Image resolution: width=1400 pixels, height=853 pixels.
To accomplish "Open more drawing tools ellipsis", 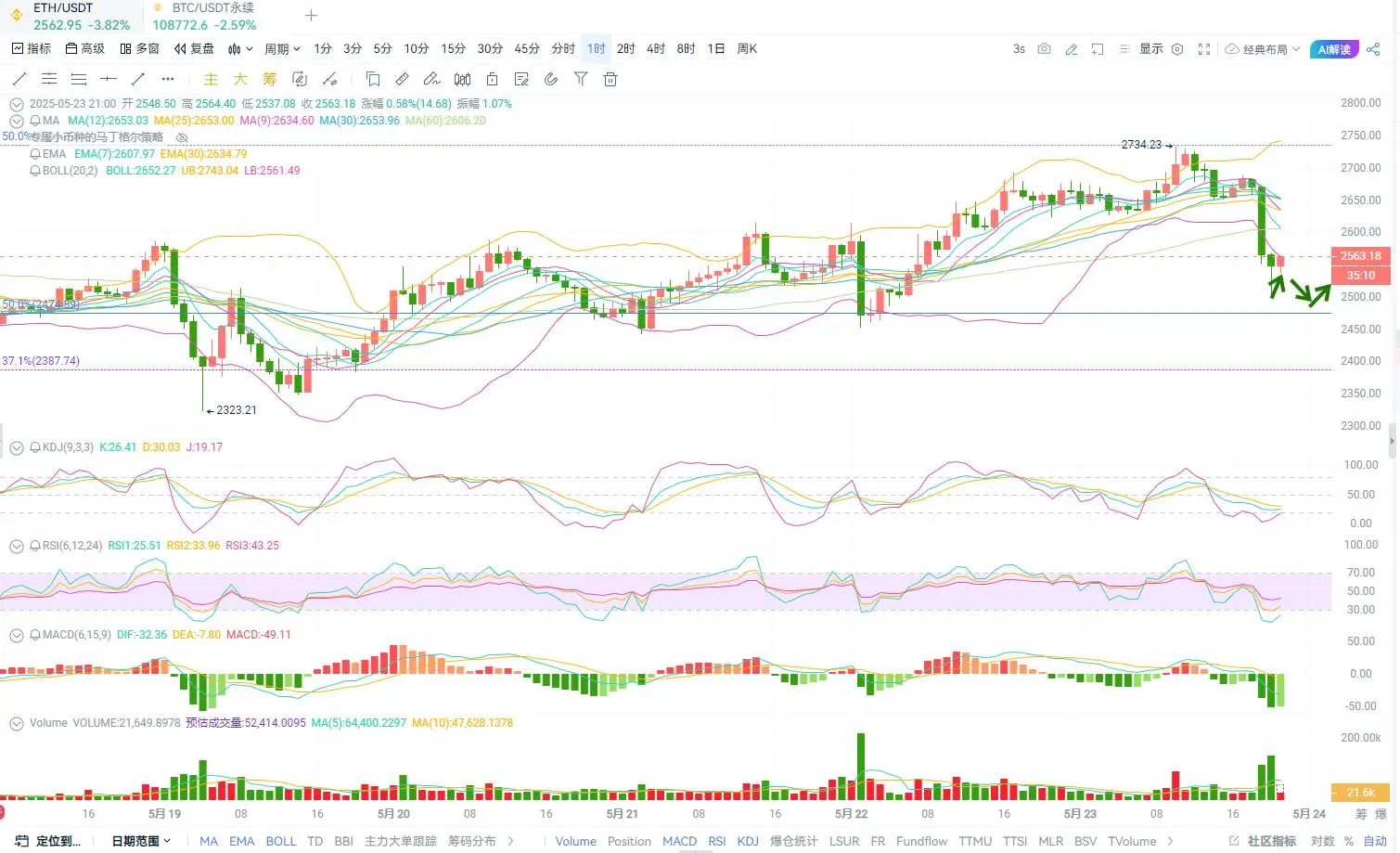I will click(168, 79).
